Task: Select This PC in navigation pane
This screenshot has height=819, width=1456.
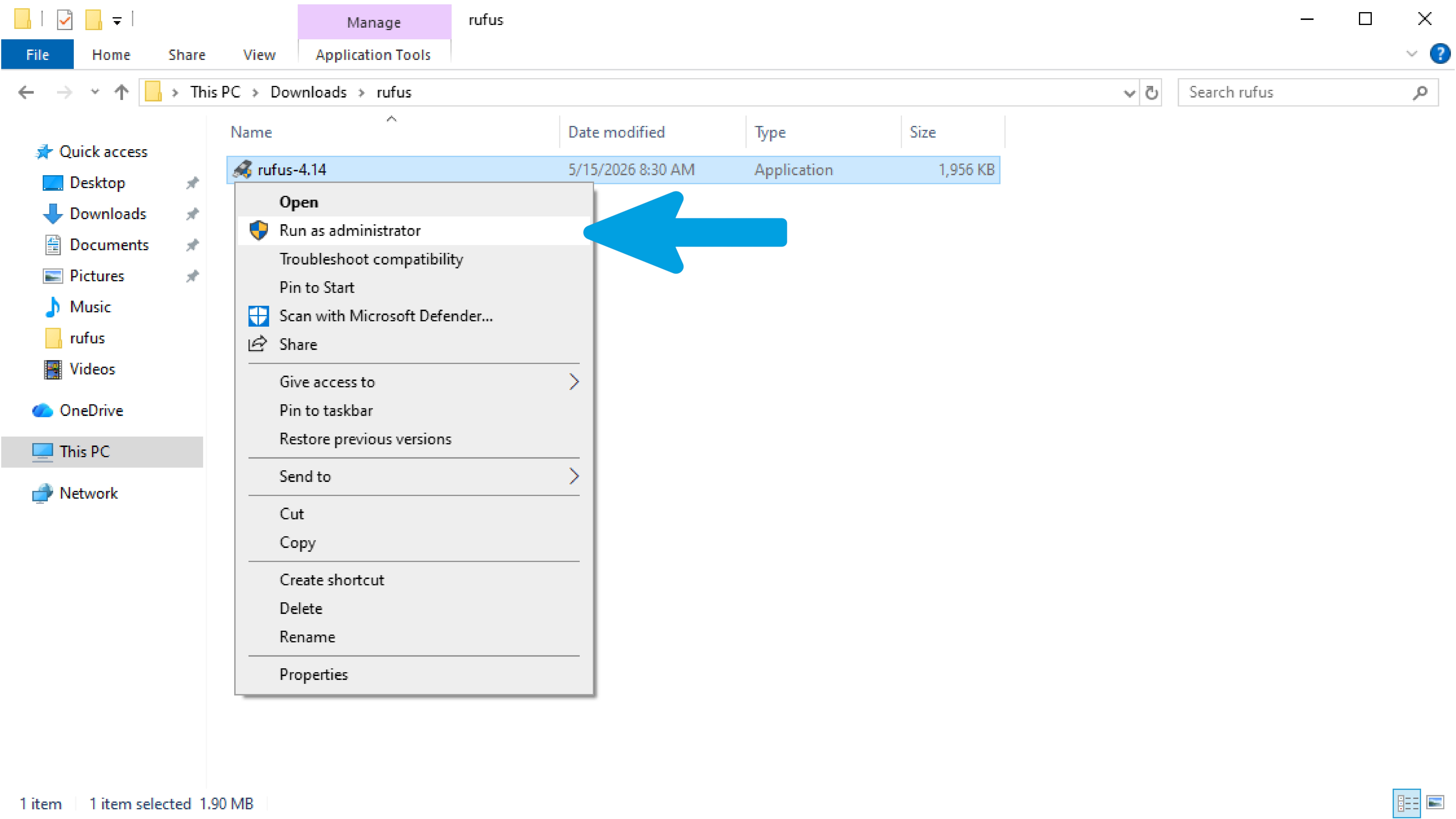Action: pyautogui.click(x=102, y=452)
